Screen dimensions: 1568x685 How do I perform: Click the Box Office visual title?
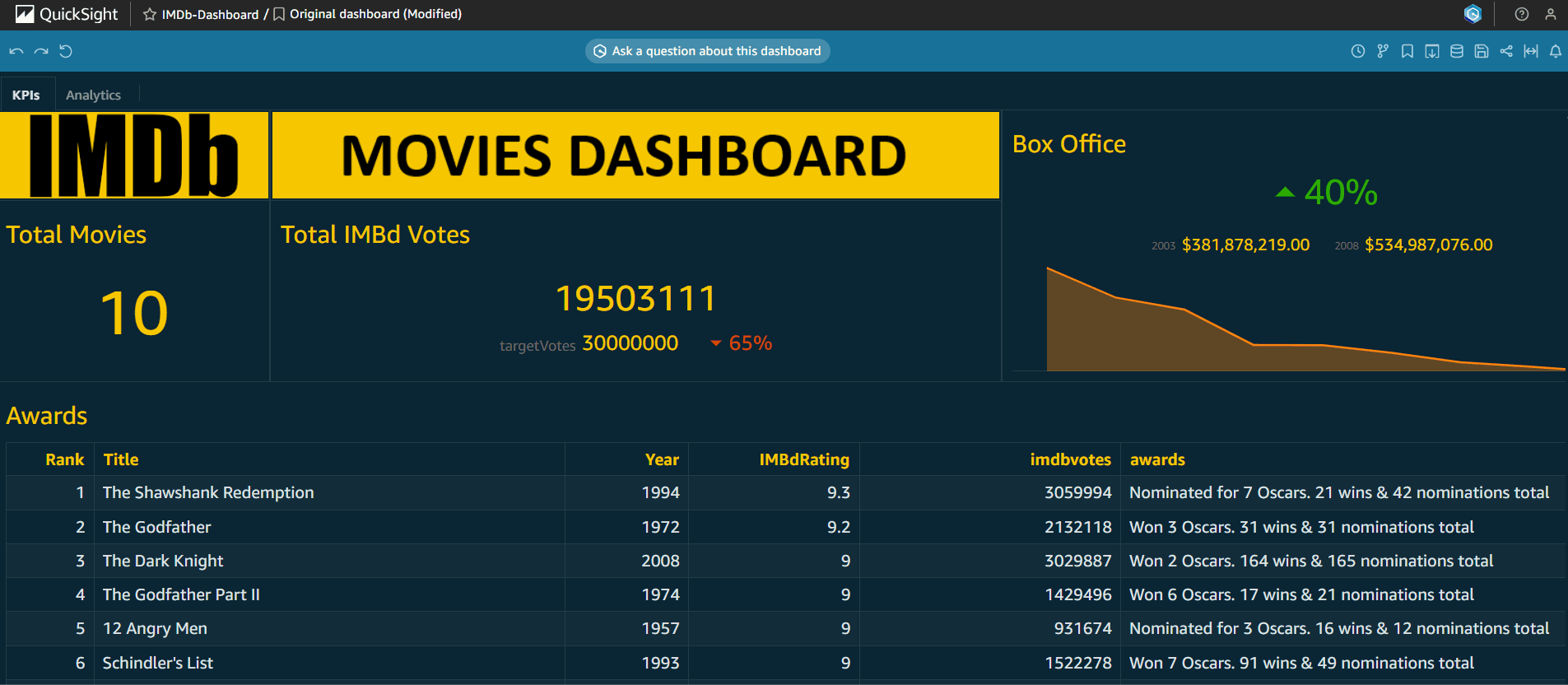pyautogui.click(x=1069, y=144)
